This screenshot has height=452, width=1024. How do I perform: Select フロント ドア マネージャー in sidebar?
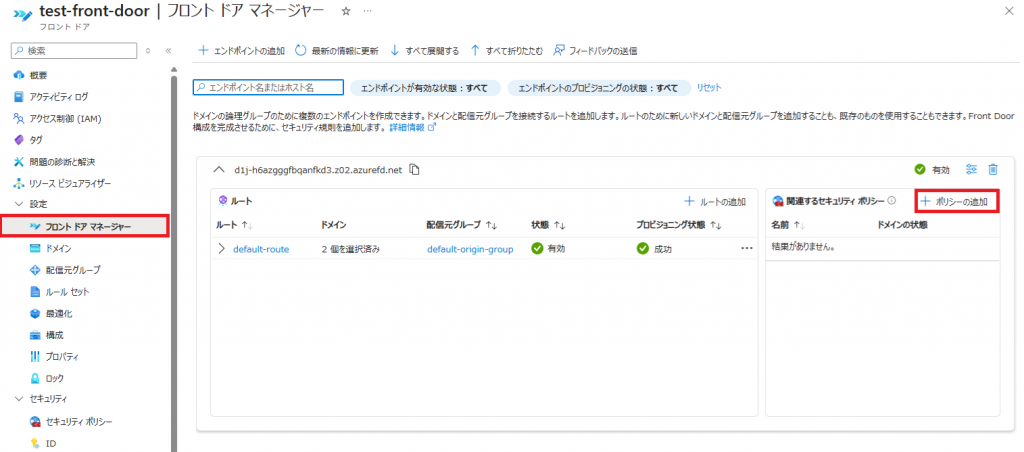[x=85, y=226]
